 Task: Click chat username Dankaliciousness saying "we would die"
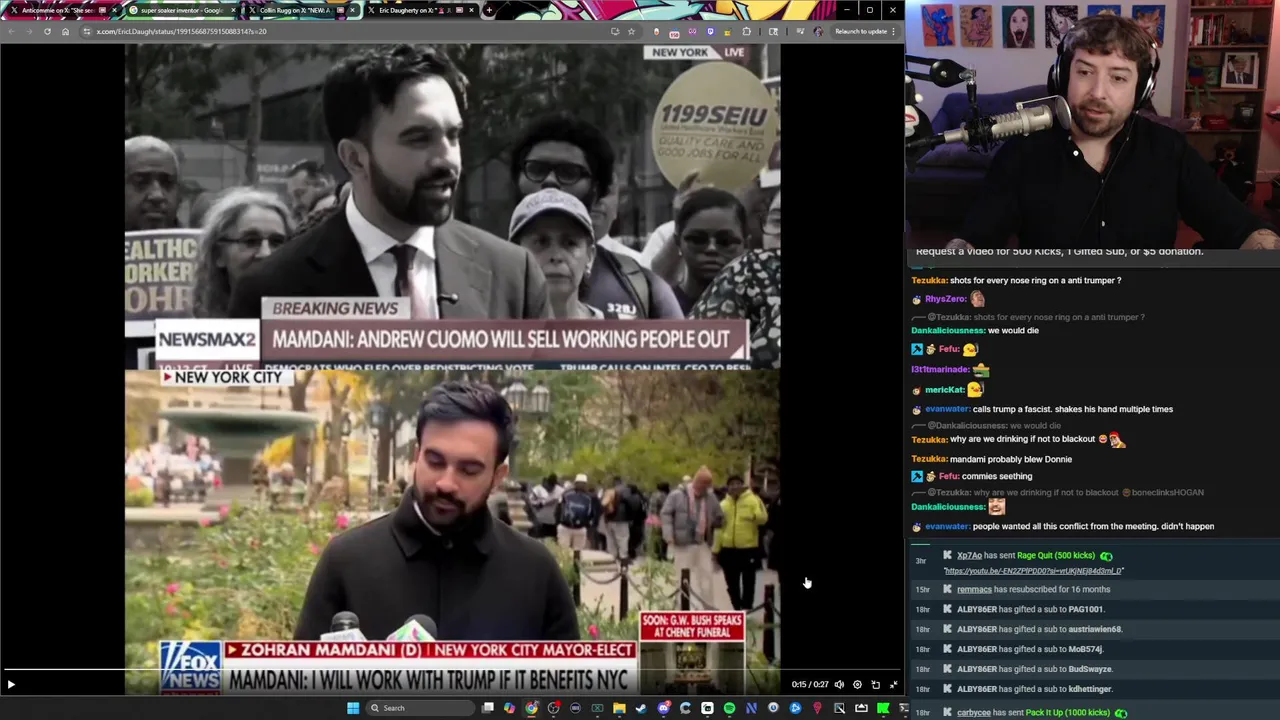click(x=948, y=330)
